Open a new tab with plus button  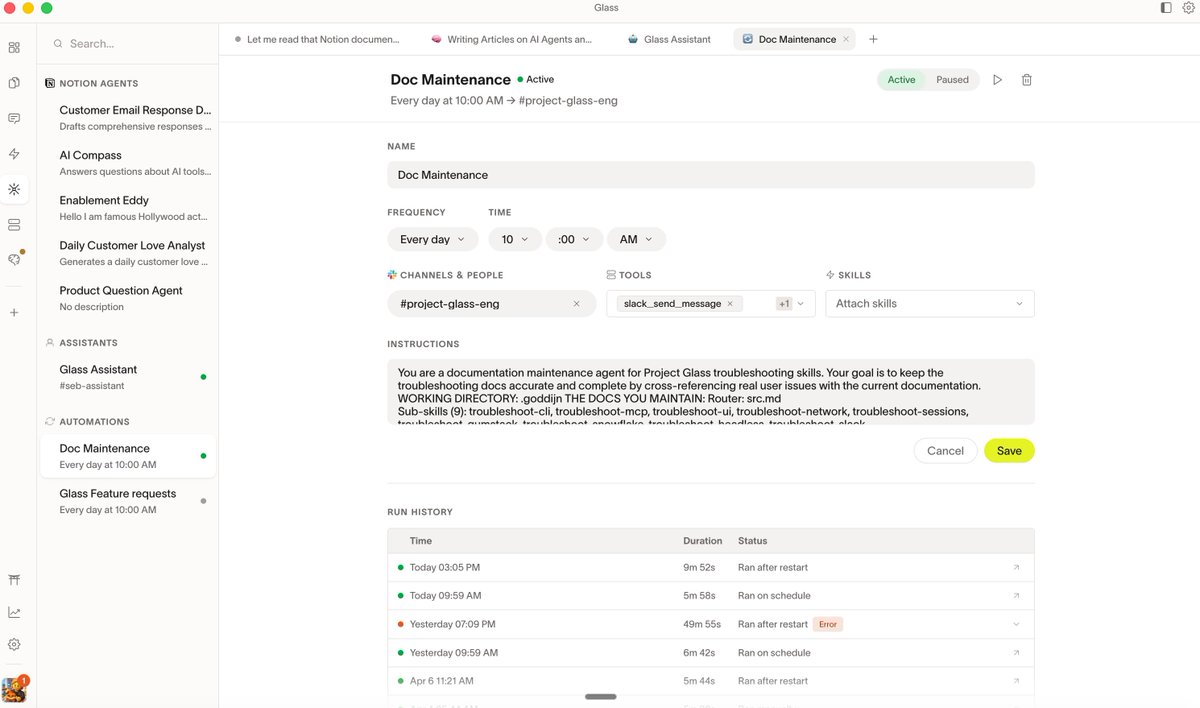[873, 40]
